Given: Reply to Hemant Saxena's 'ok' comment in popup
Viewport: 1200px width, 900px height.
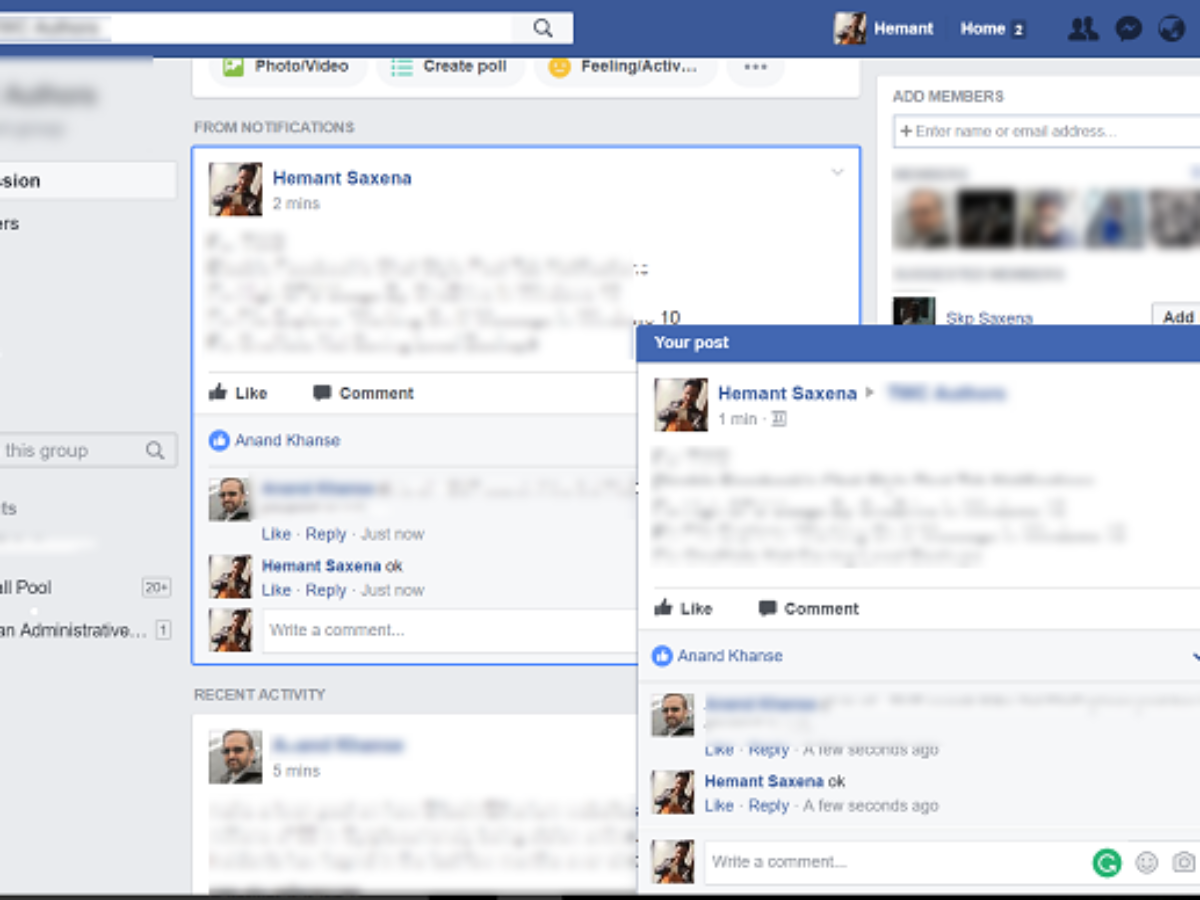Looking at the screenshot, I should click(x=769, y=805).
